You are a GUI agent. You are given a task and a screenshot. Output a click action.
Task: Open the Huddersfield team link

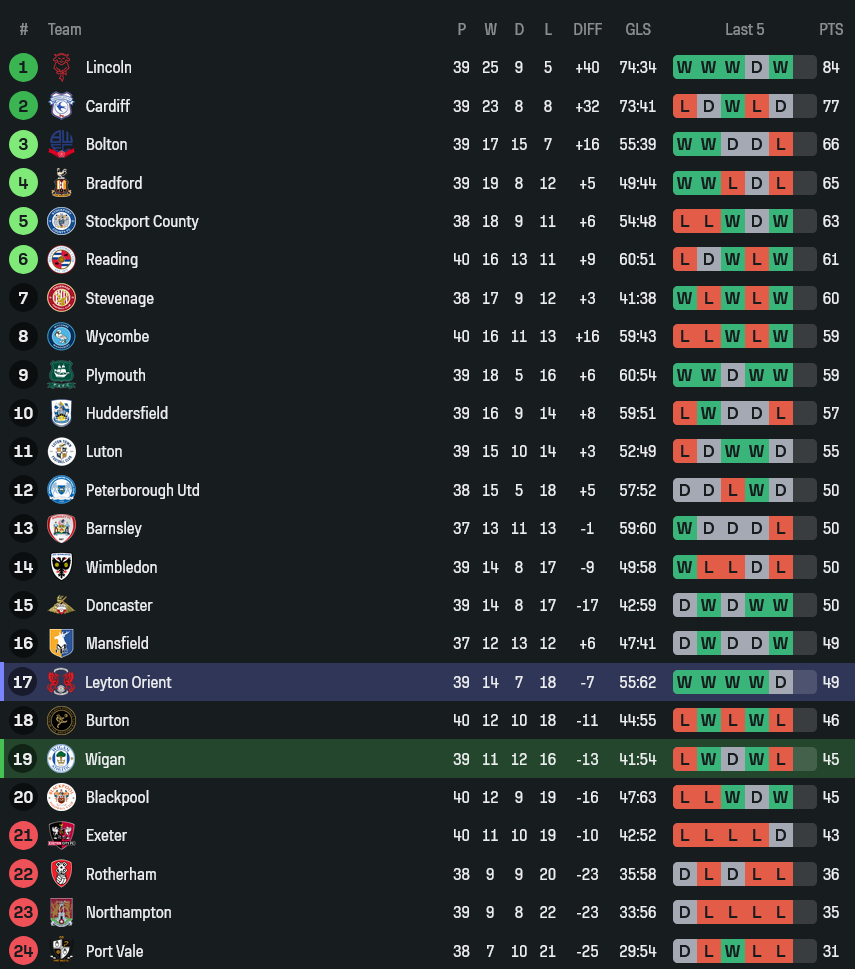[126, 413]
